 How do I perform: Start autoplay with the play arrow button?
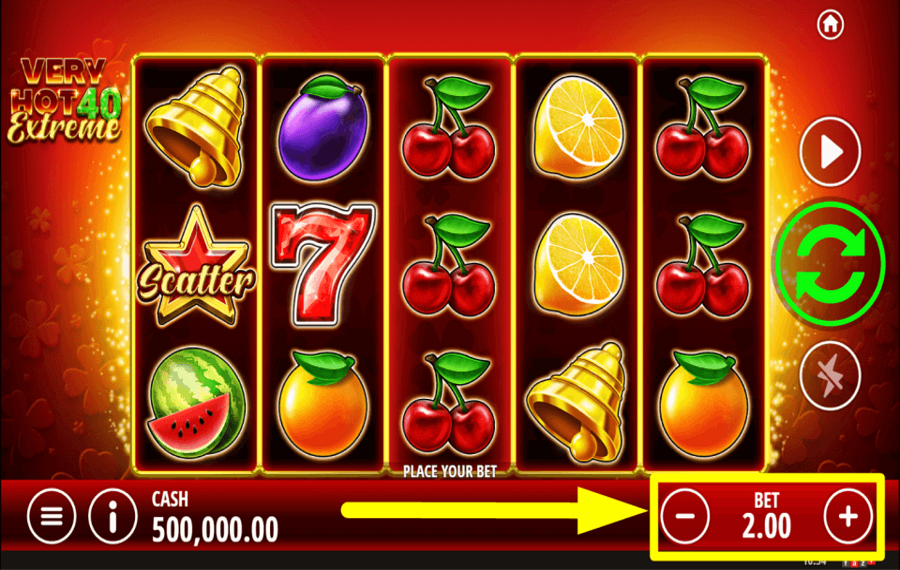830,152
